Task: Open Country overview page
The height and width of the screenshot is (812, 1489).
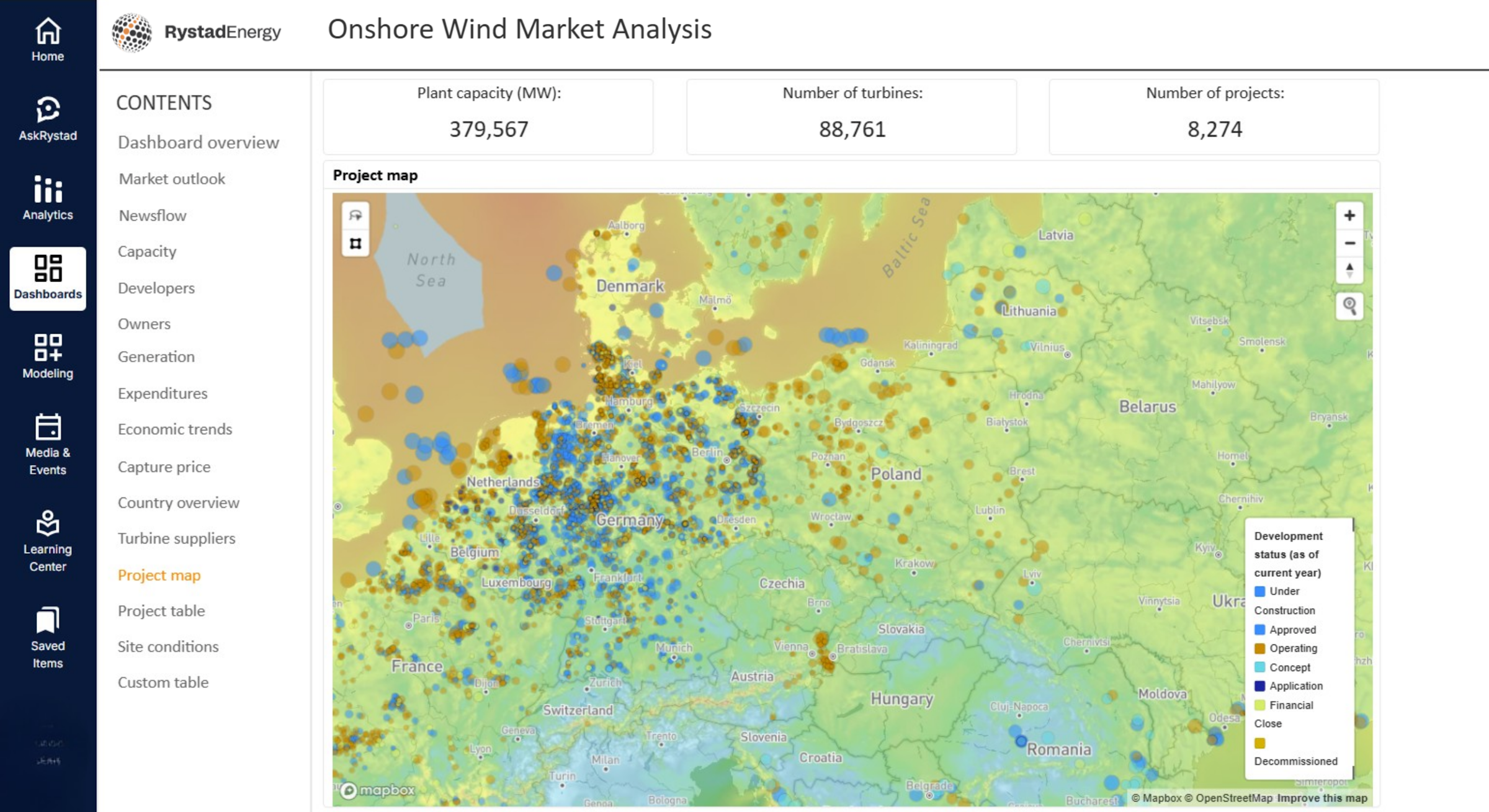Action: click(179, 503)
